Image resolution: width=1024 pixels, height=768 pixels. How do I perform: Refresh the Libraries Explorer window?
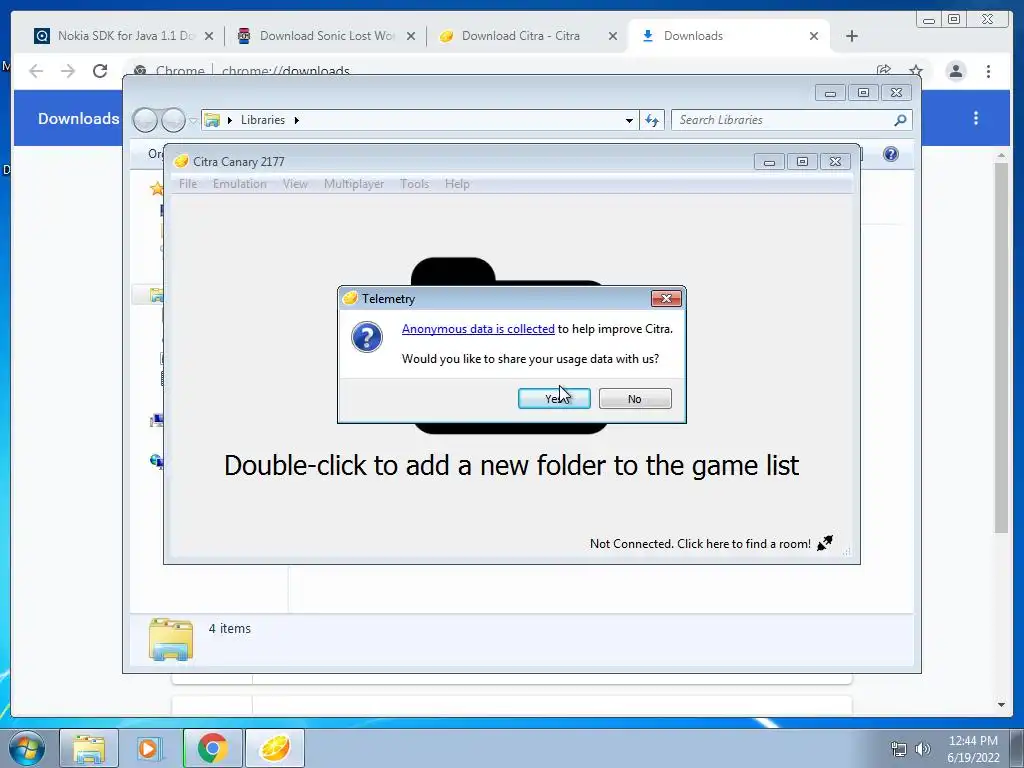[x=652, y=120]
